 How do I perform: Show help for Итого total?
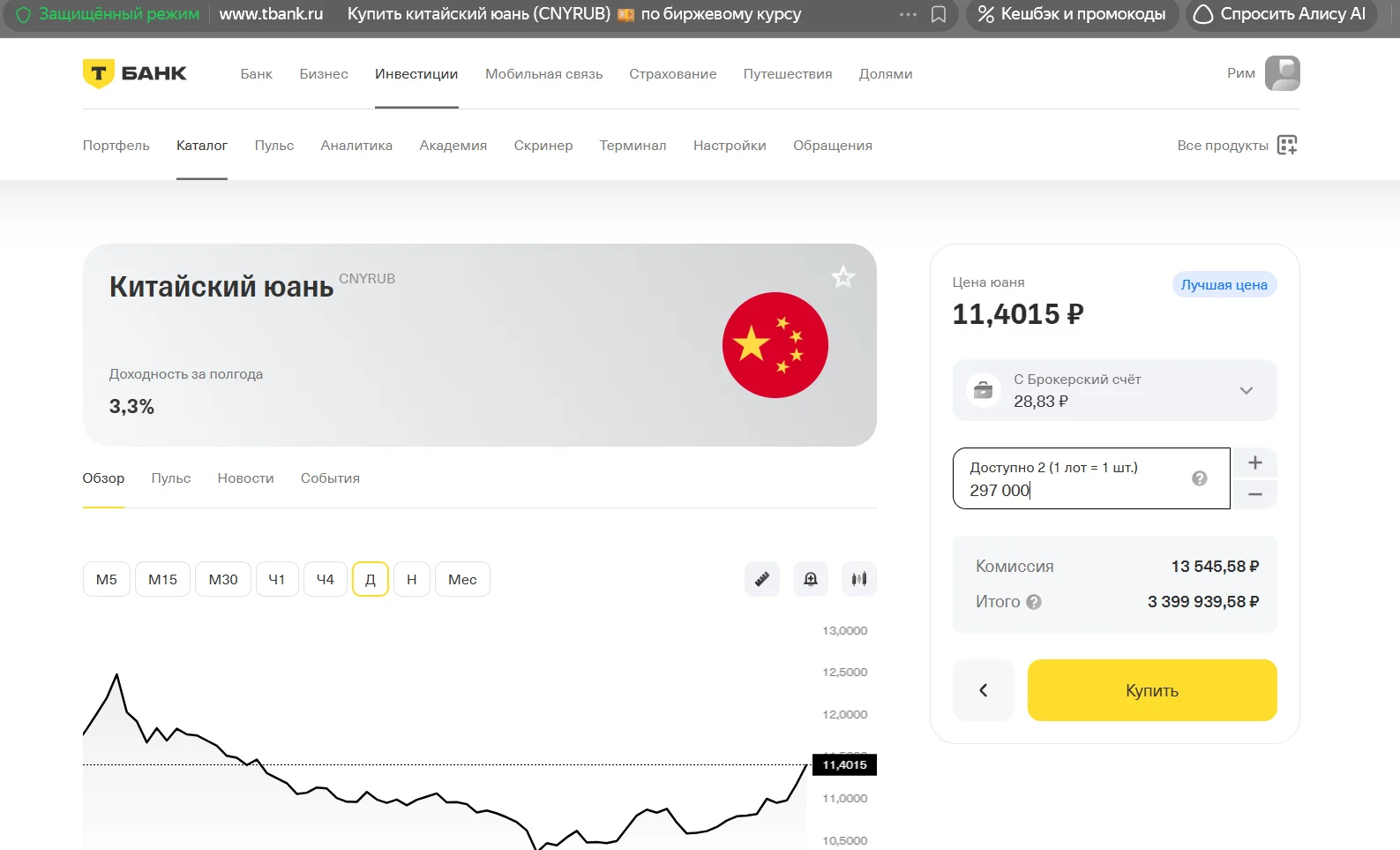[1034, 602]
